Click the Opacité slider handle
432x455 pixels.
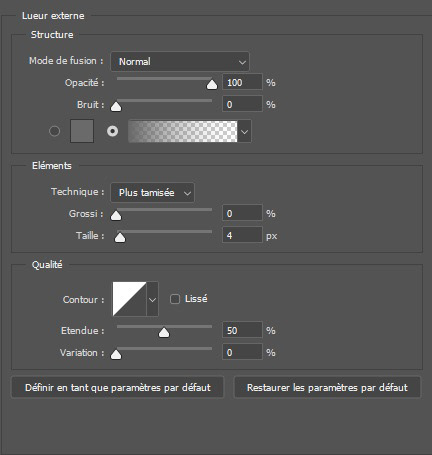[x=212, y=85]
